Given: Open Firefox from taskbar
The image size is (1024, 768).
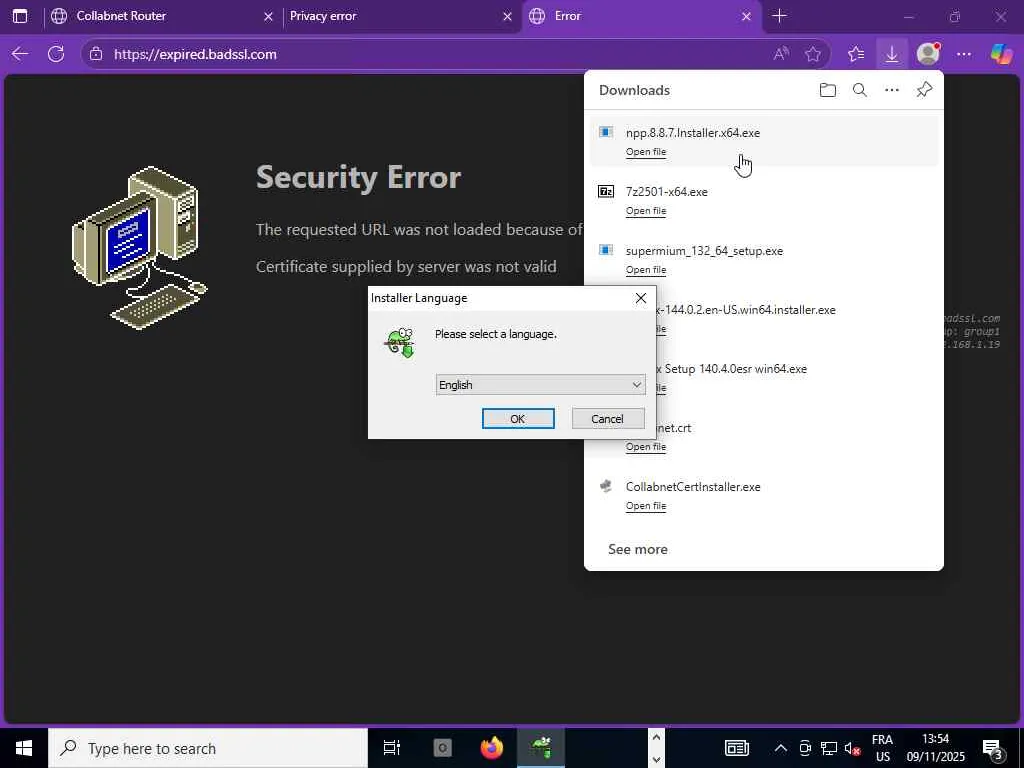Looking at the screenshot, I should pos(492,748).
